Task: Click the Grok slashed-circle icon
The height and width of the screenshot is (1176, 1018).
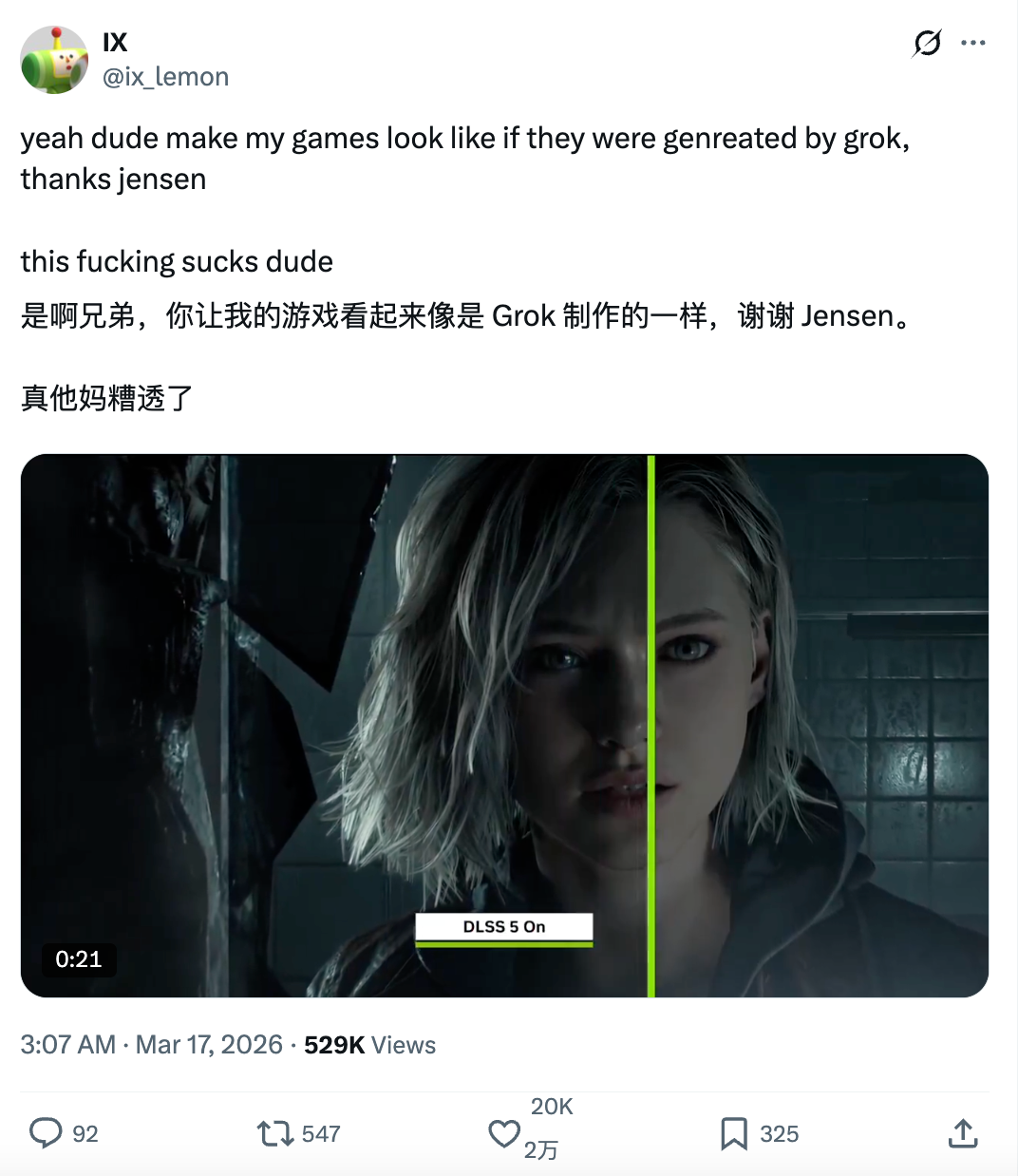Action: [x=927, y=43]
